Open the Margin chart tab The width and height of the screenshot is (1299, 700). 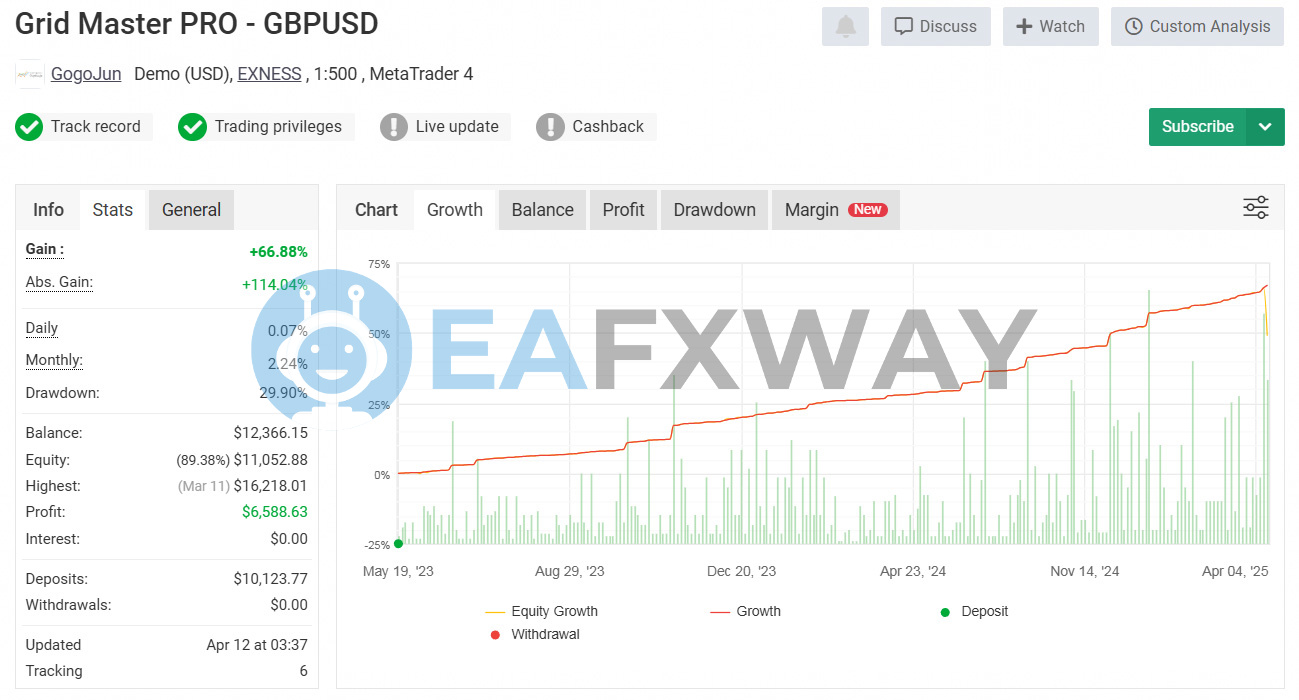coord(836,210)
